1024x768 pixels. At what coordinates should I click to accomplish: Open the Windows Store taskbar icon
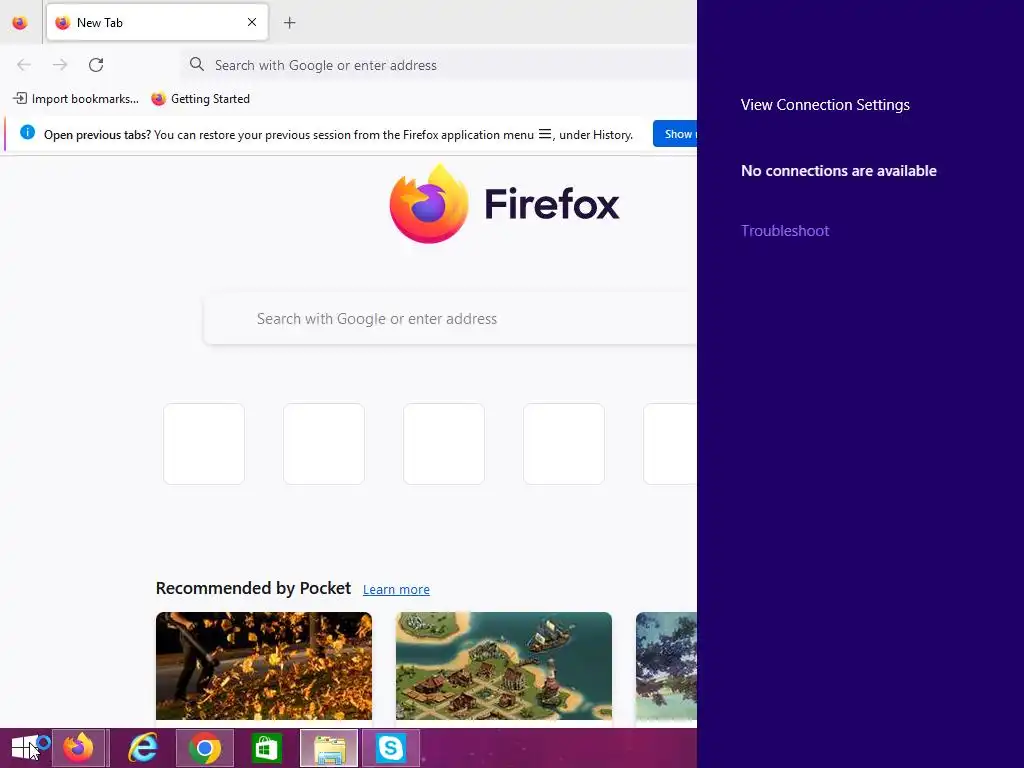[x=266, y=748]
